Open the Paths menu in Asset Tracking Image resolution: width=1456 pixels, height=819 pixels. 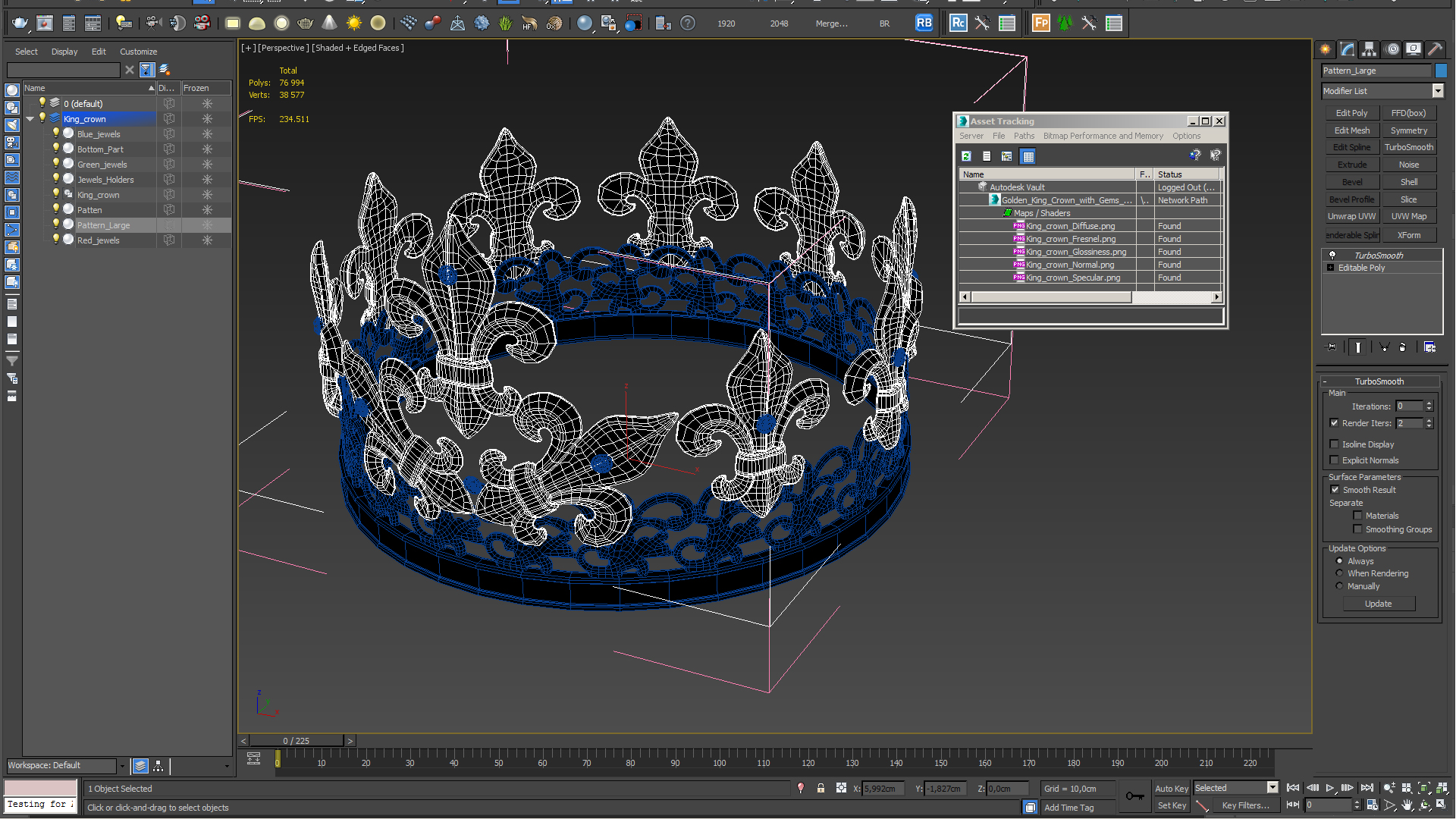click(1024, 136)
